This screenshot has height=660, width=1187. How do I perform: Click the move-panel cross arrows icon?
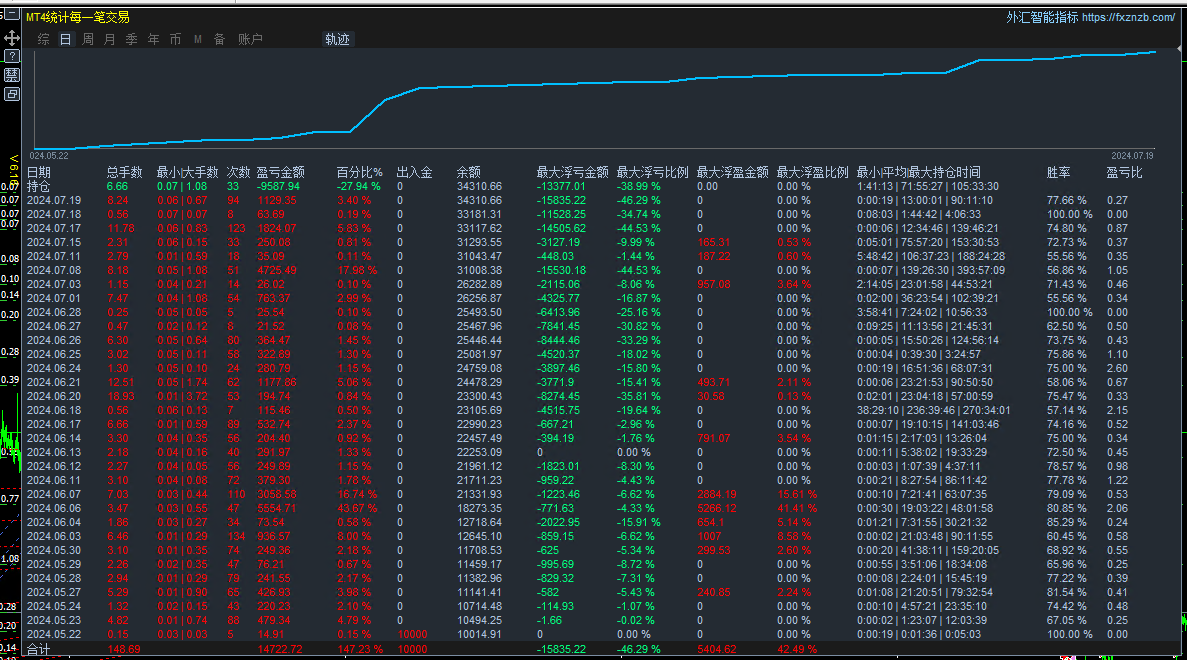coord(11,38)
